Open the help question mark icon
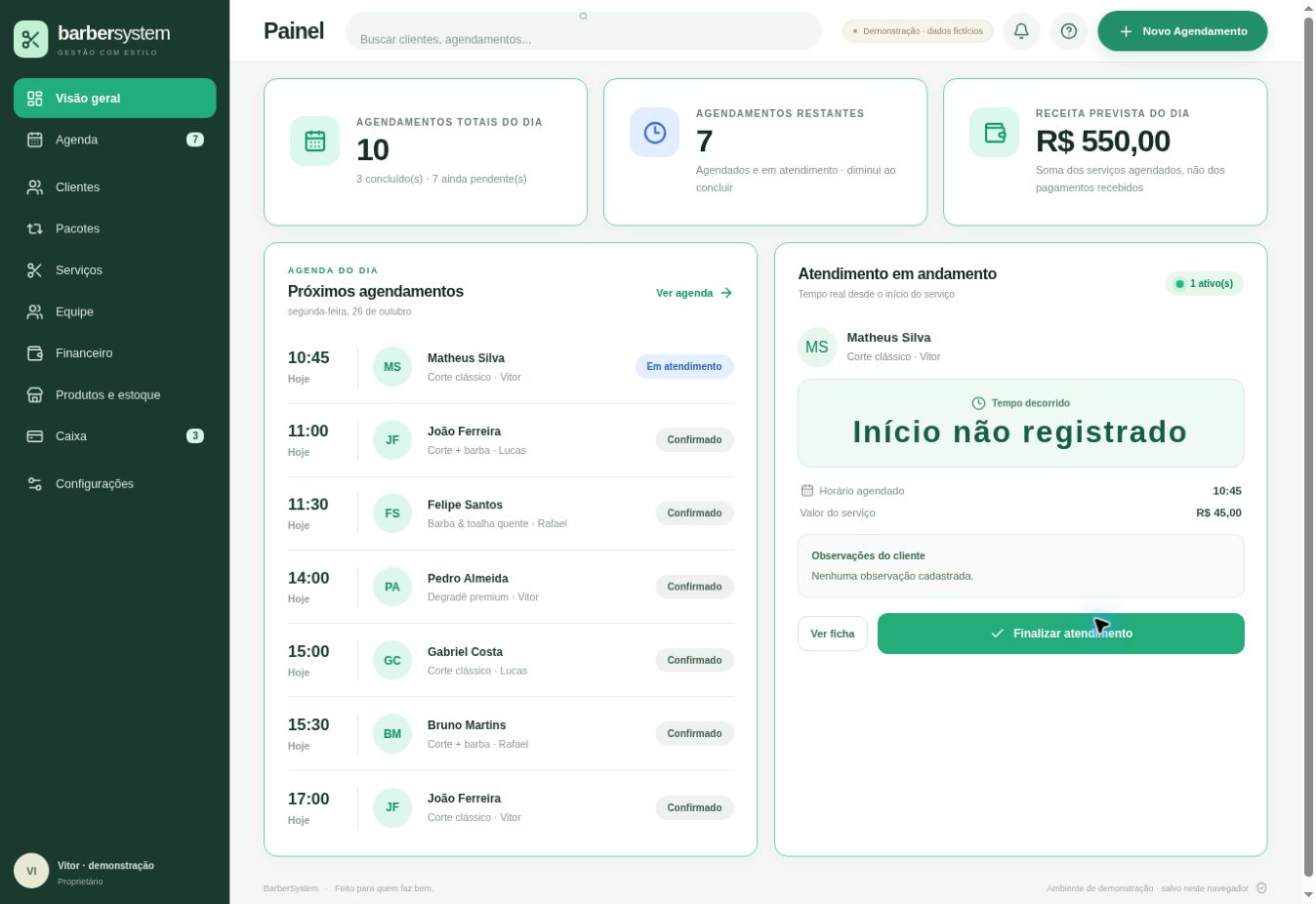 (1069, 31)
